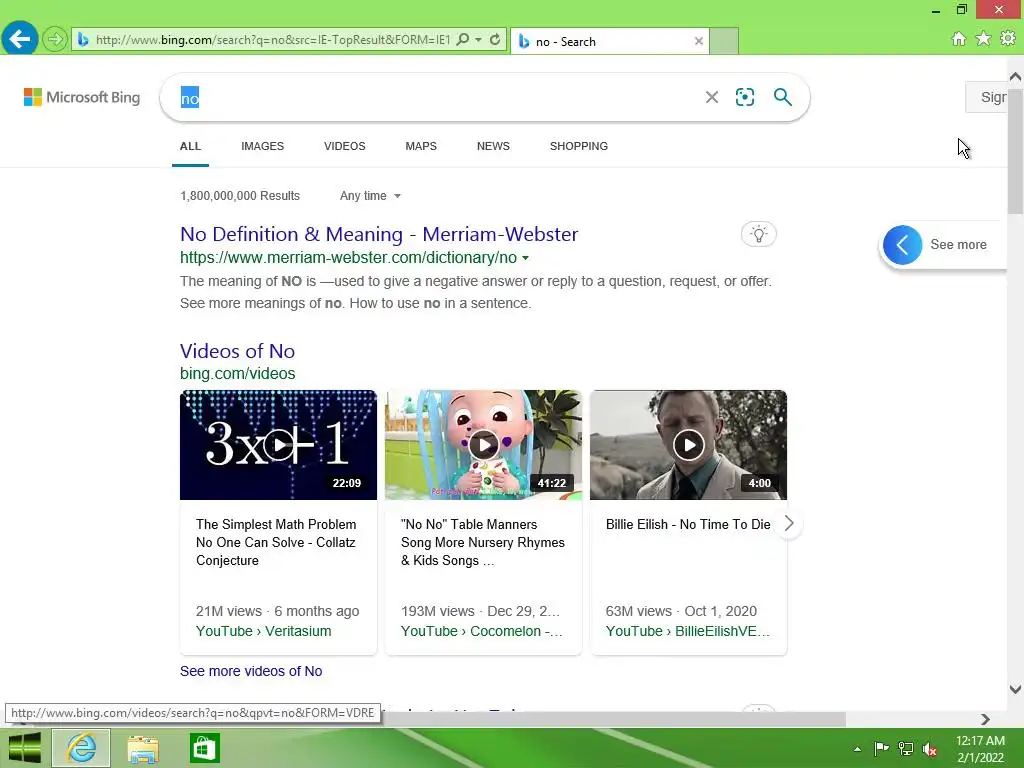1024x768 pixels.
Task: Switch to the NEWS tab
Action: [493, 146]
